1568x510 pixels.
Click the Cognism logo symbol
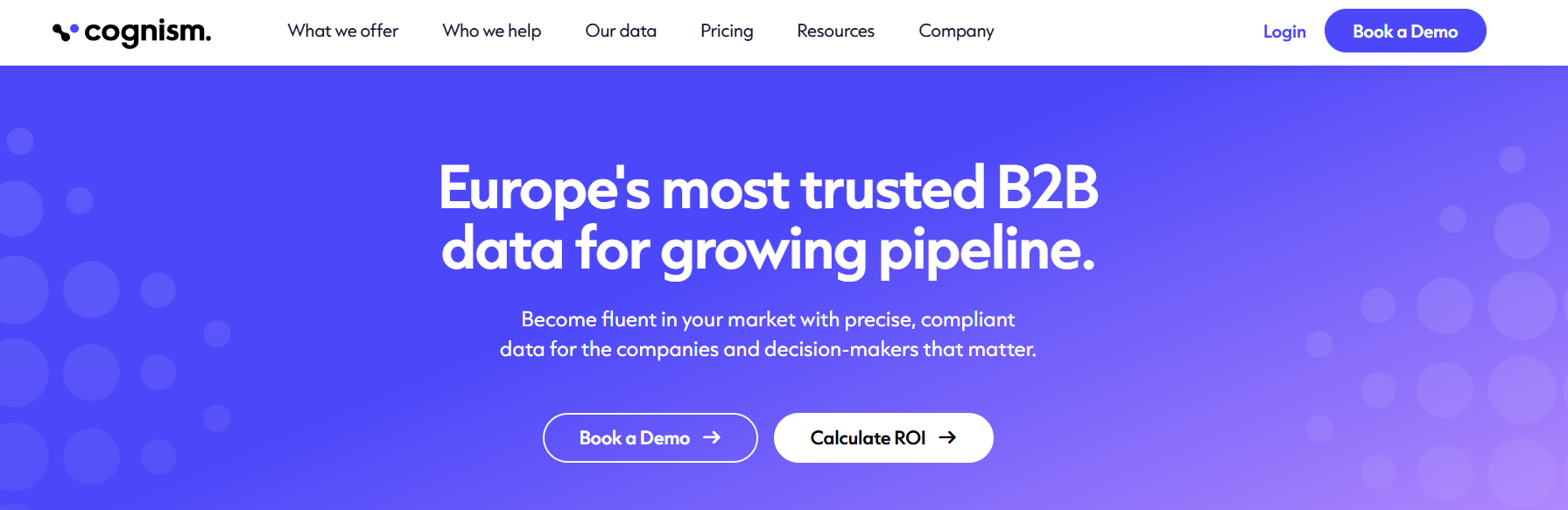[x=66, y=33]
